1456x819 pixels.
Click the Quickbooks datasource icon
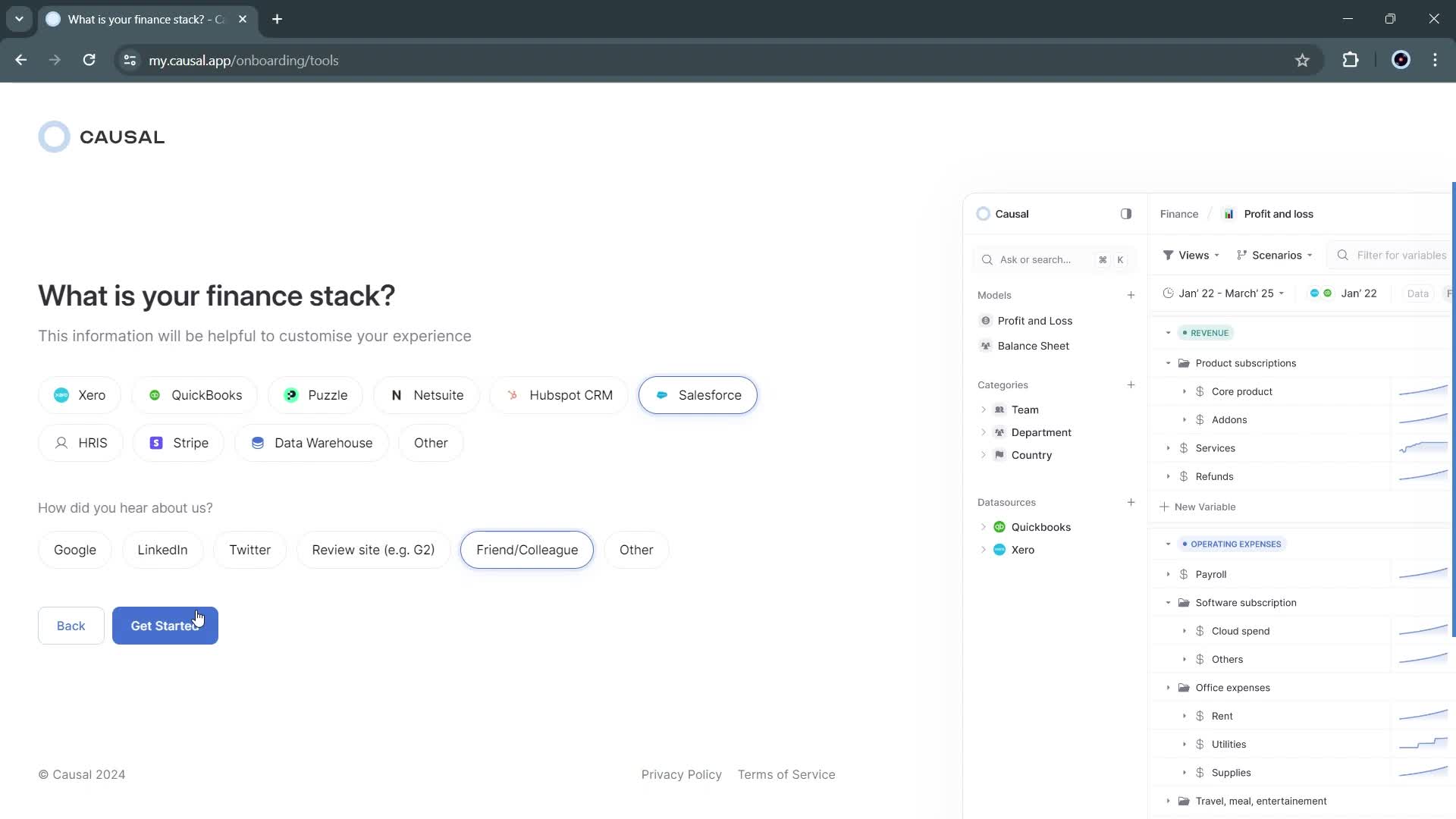(x=999, y=526)
